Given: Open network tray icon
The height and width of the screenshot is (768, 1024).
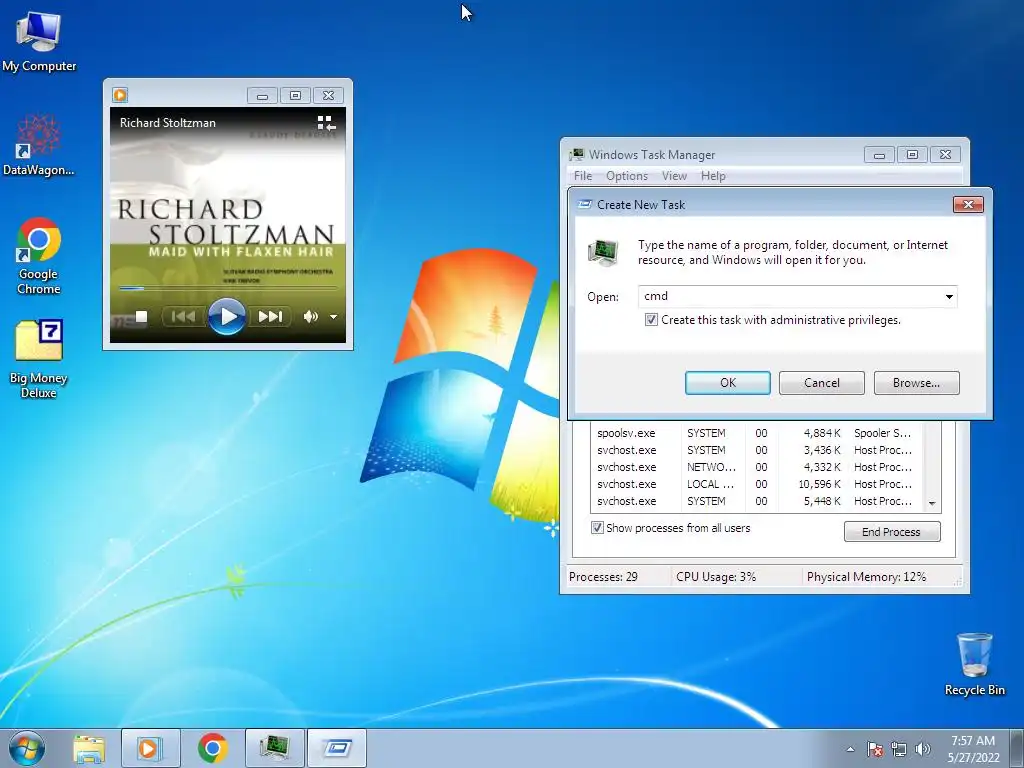Looking at the screenshot, I should pyautogui.click(x=899, y=749).
